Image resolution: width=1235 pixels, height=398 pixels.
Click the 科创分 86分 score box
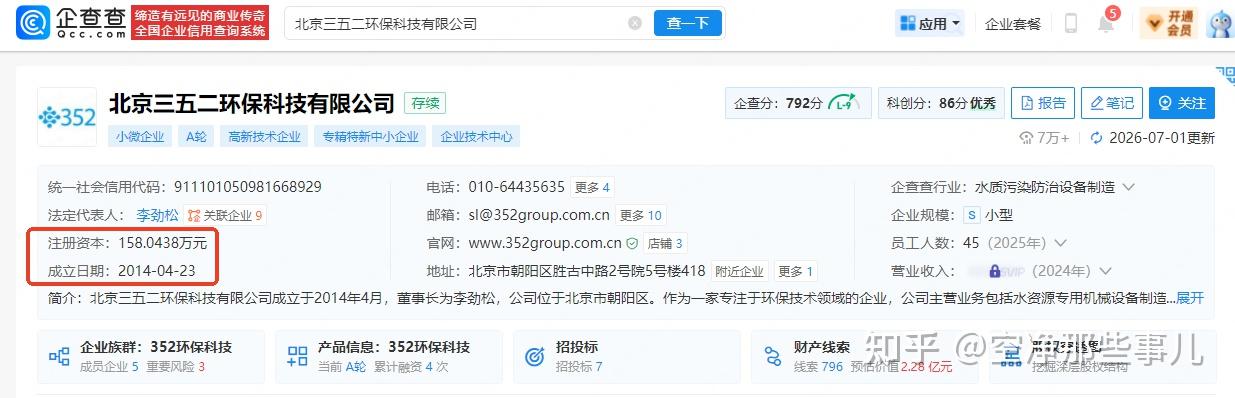click(x=941, y=103)
